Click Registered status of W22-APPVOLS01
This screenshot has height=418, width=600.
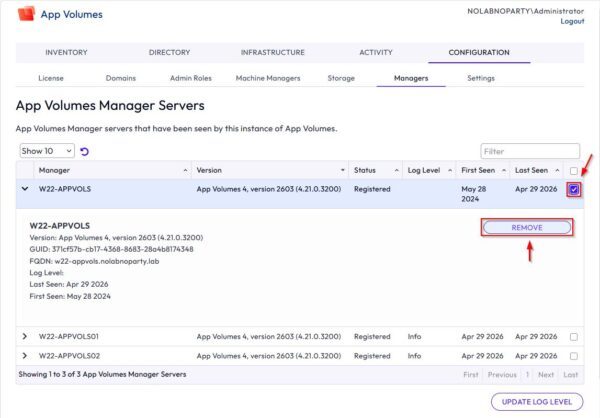click(372, 336)
